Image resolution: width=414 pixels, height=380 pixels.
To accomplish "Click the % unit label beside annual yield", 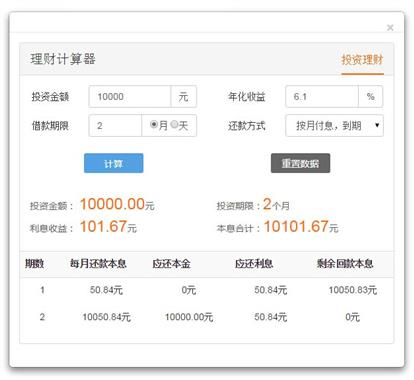I will click(x=370, y=97).
